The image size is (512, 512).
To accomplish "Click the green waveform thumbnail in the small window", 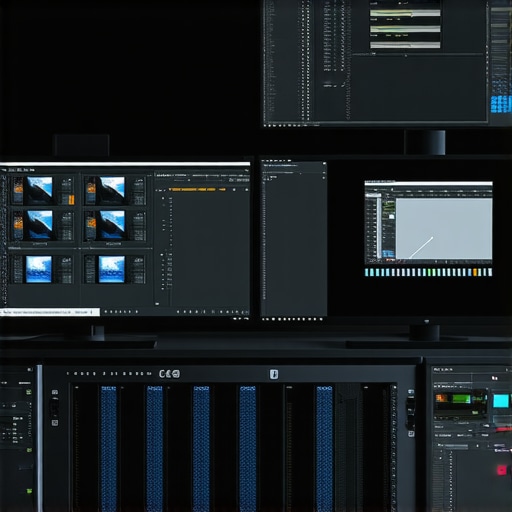I will tap(388, 206).
